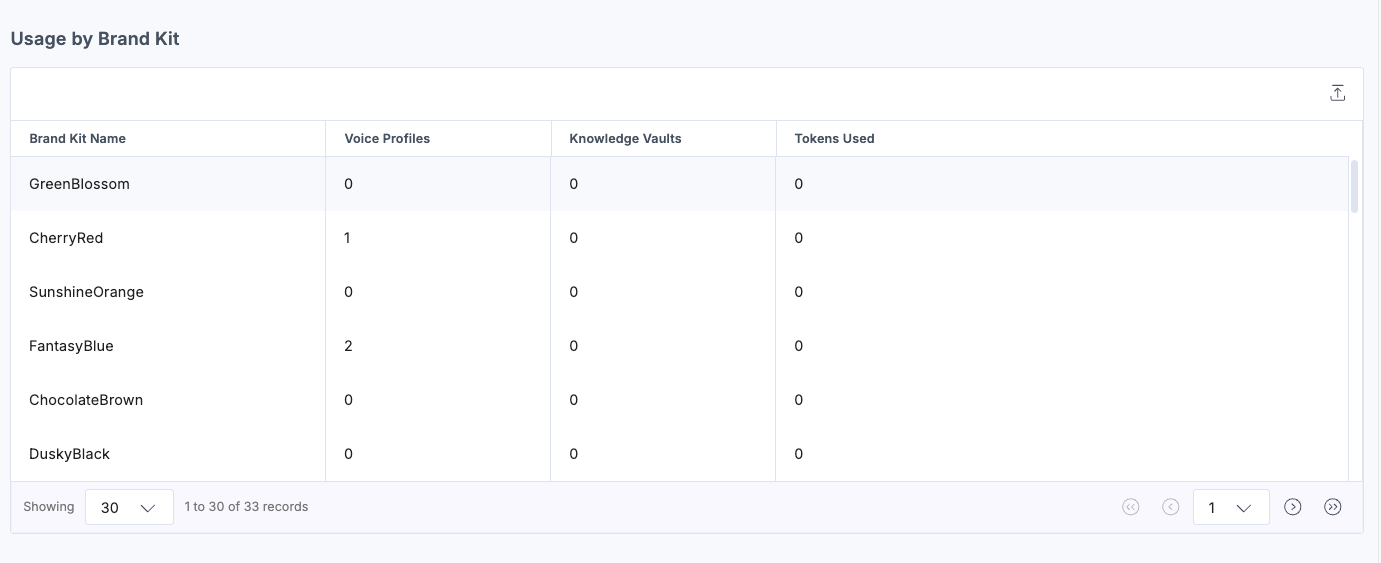1381x563 pixels.
Task: Click the ChocolateBrown brand kit name
Action: click(86, 400)
